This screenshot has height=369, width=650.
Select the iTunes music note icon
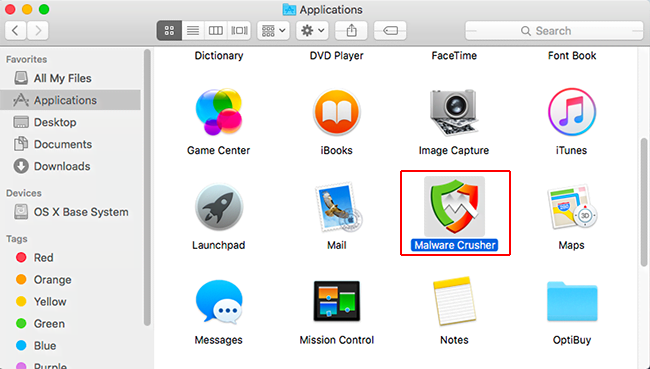572,112
